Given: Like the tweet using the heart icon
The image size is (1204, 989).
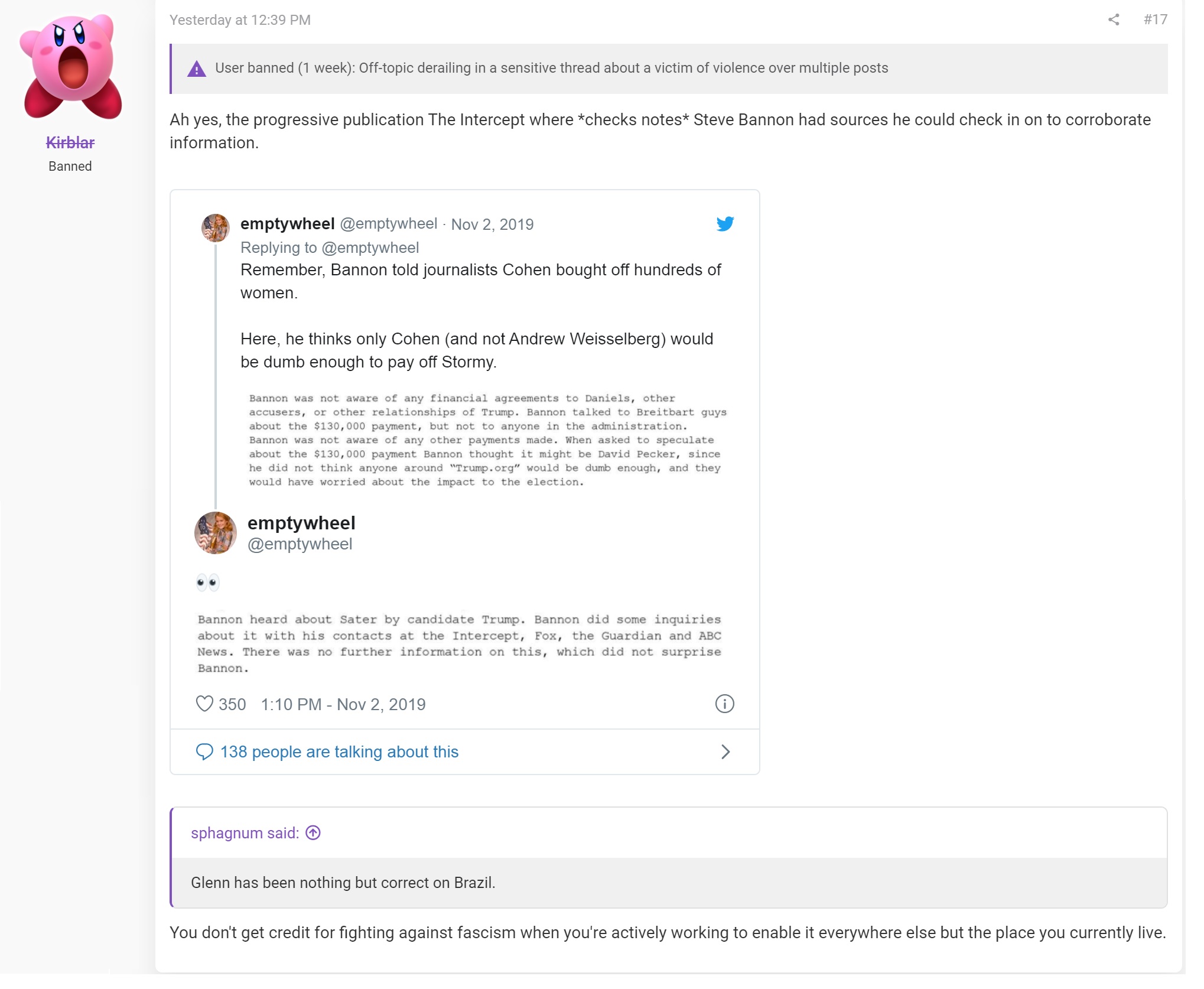Looking at the screenshot, I should point(204,704).
